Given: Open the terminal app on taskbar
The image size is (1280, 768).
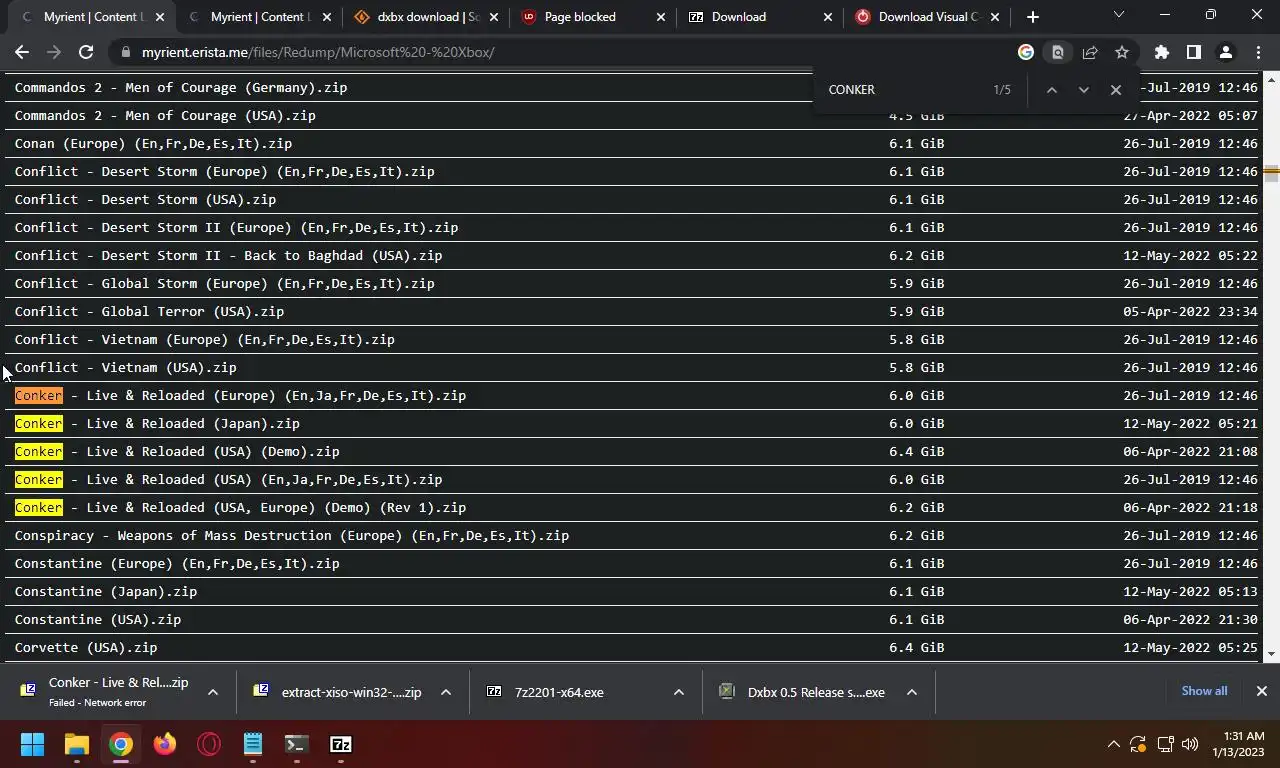Looking at the screenshot, I should coord(296,744).
